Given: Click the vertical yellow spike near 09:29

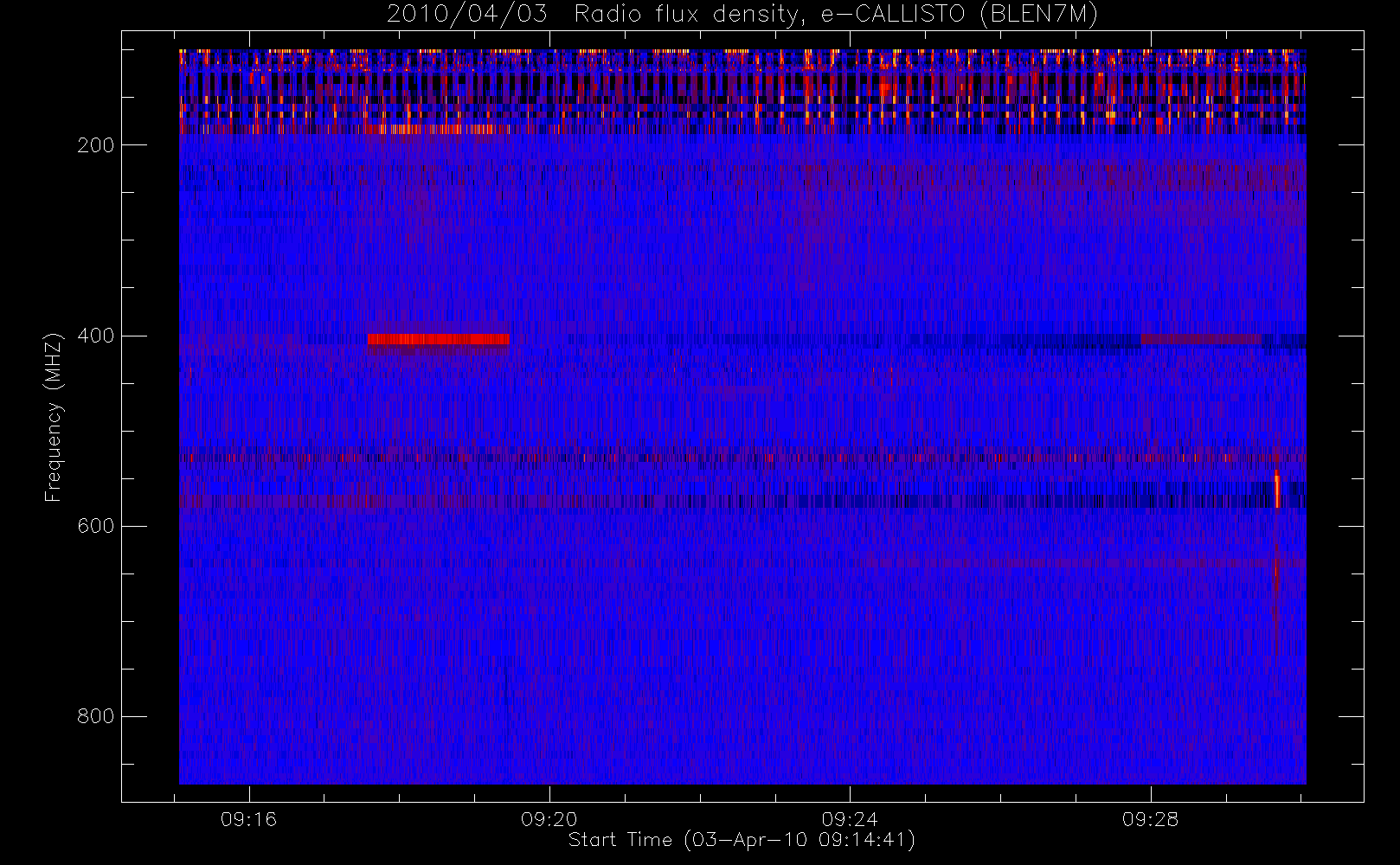Looking at the screenshot, I should click(1276, 490).
